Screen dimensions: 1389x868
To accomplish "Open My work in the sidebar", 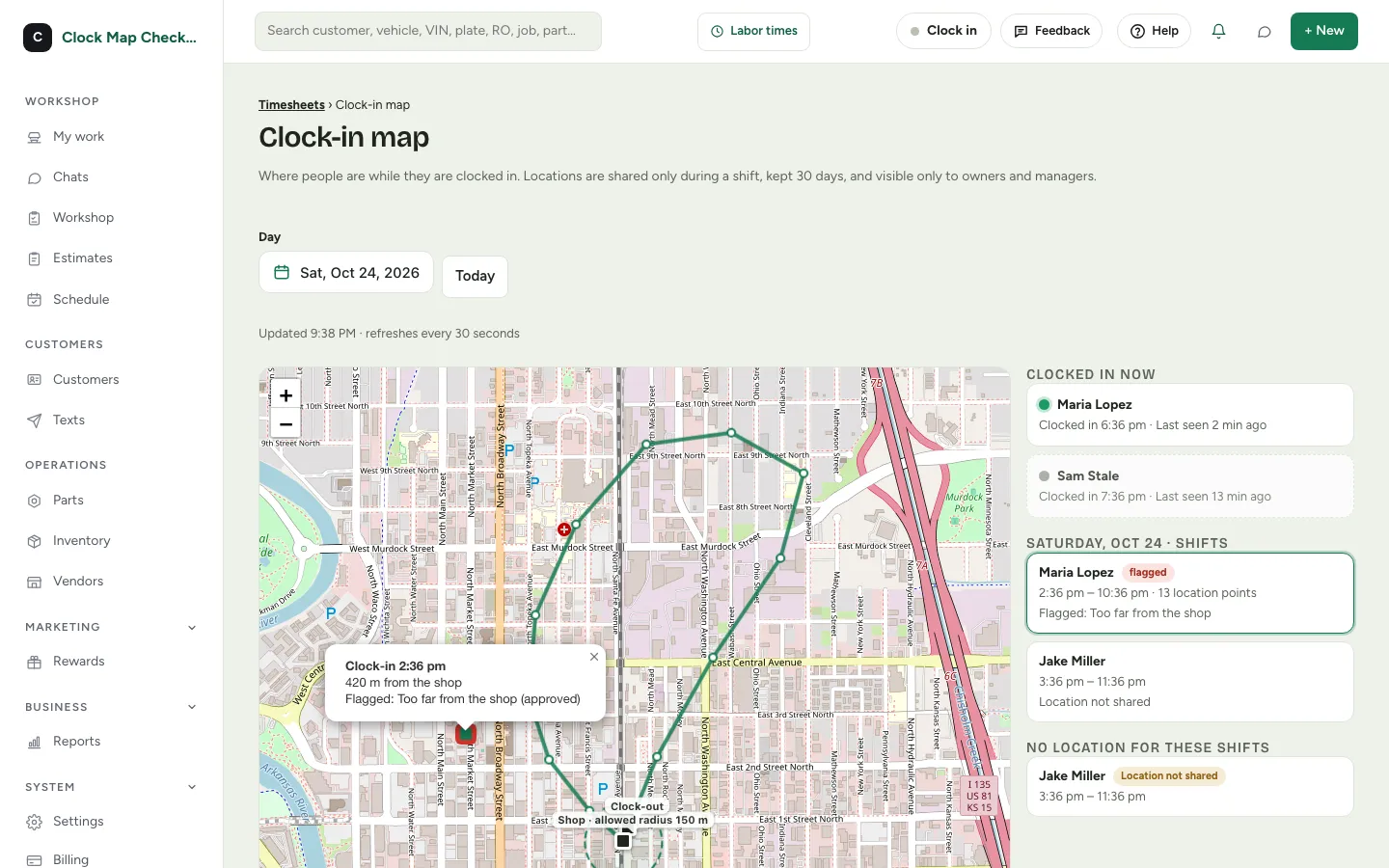I will [112, 137].
